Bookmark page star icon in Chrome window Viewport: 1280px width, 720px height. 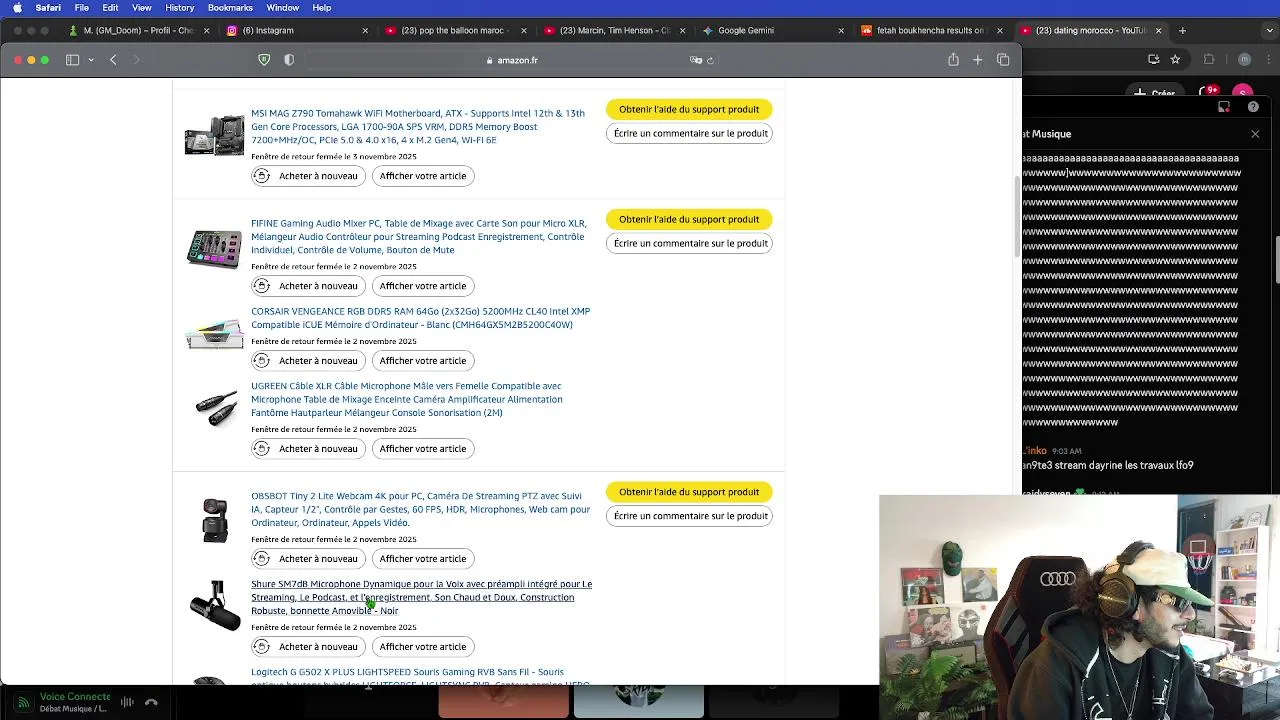tap(1175, 60)
